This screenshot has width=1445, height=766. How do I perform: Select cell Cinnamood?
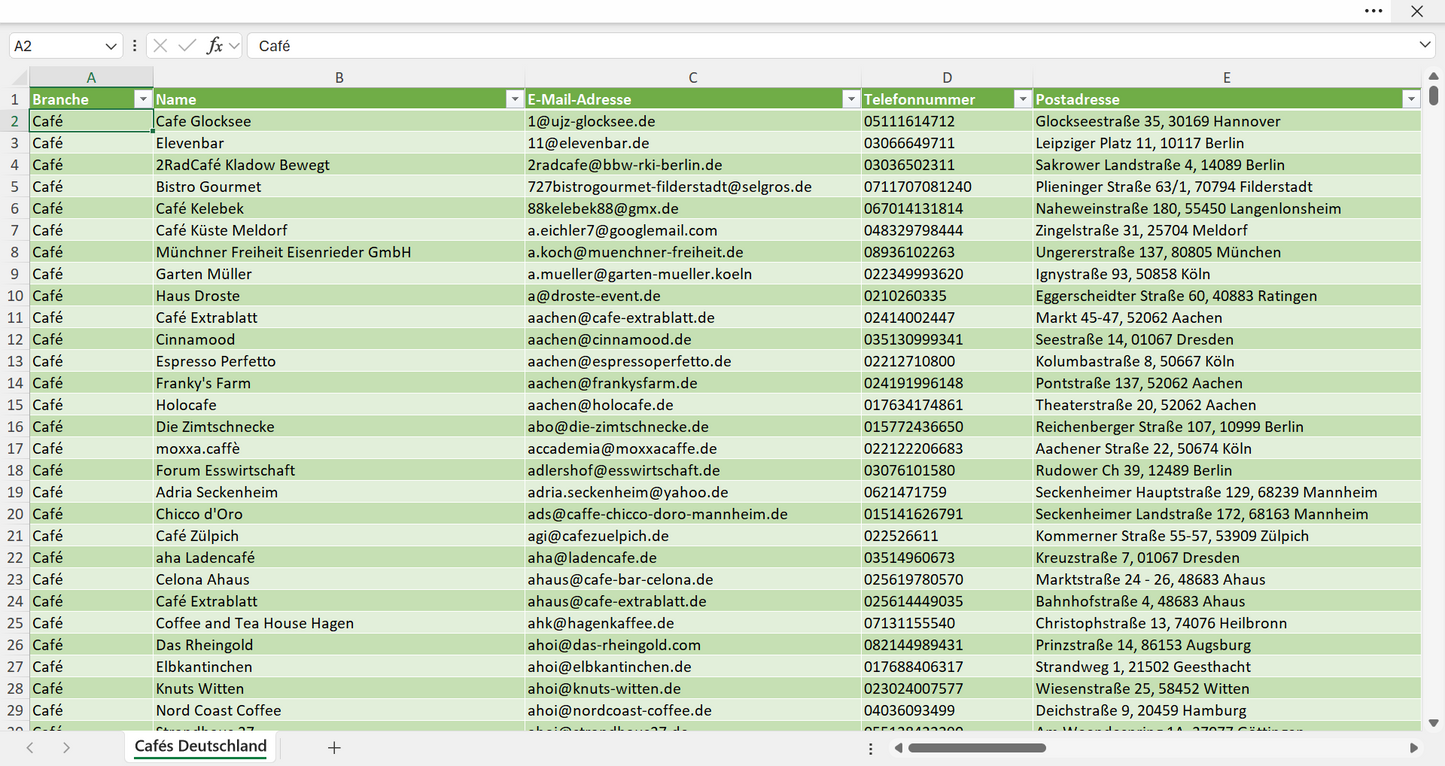tap(339, 340)
